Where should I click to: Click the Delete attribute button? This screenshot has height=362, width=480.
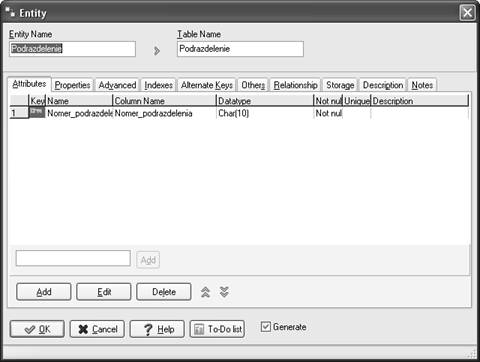[x=164, y=292]
